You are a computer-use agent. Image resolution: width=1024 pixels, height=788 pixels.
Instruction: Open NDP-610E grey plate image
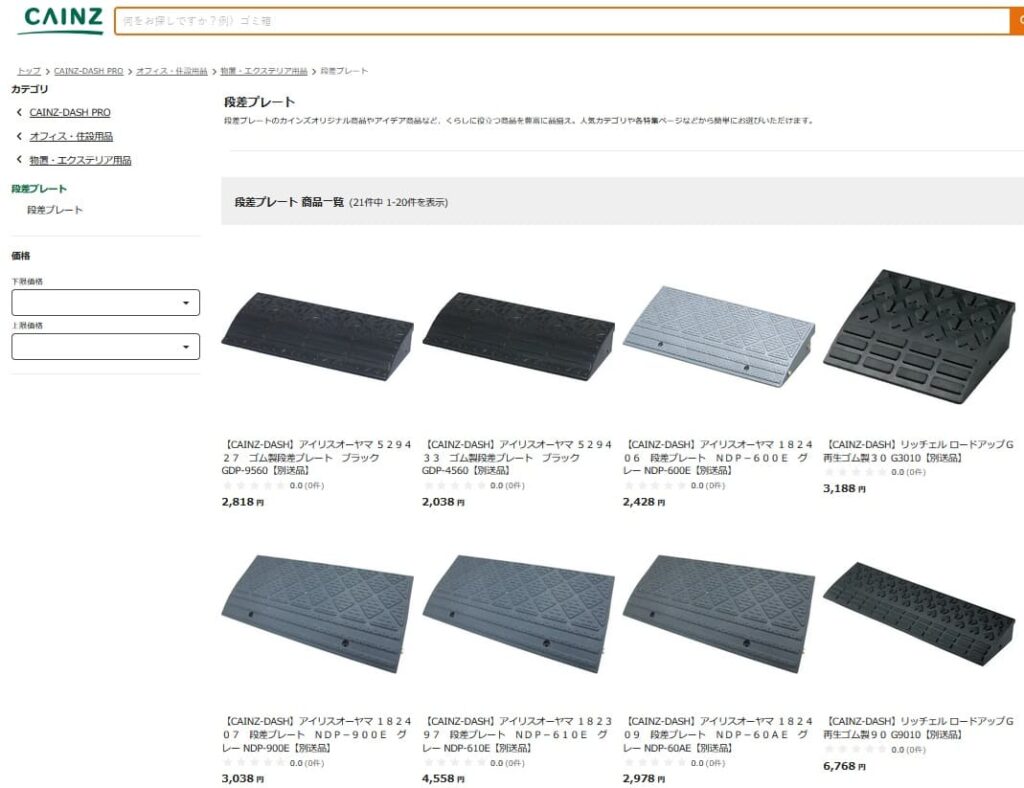518,614
